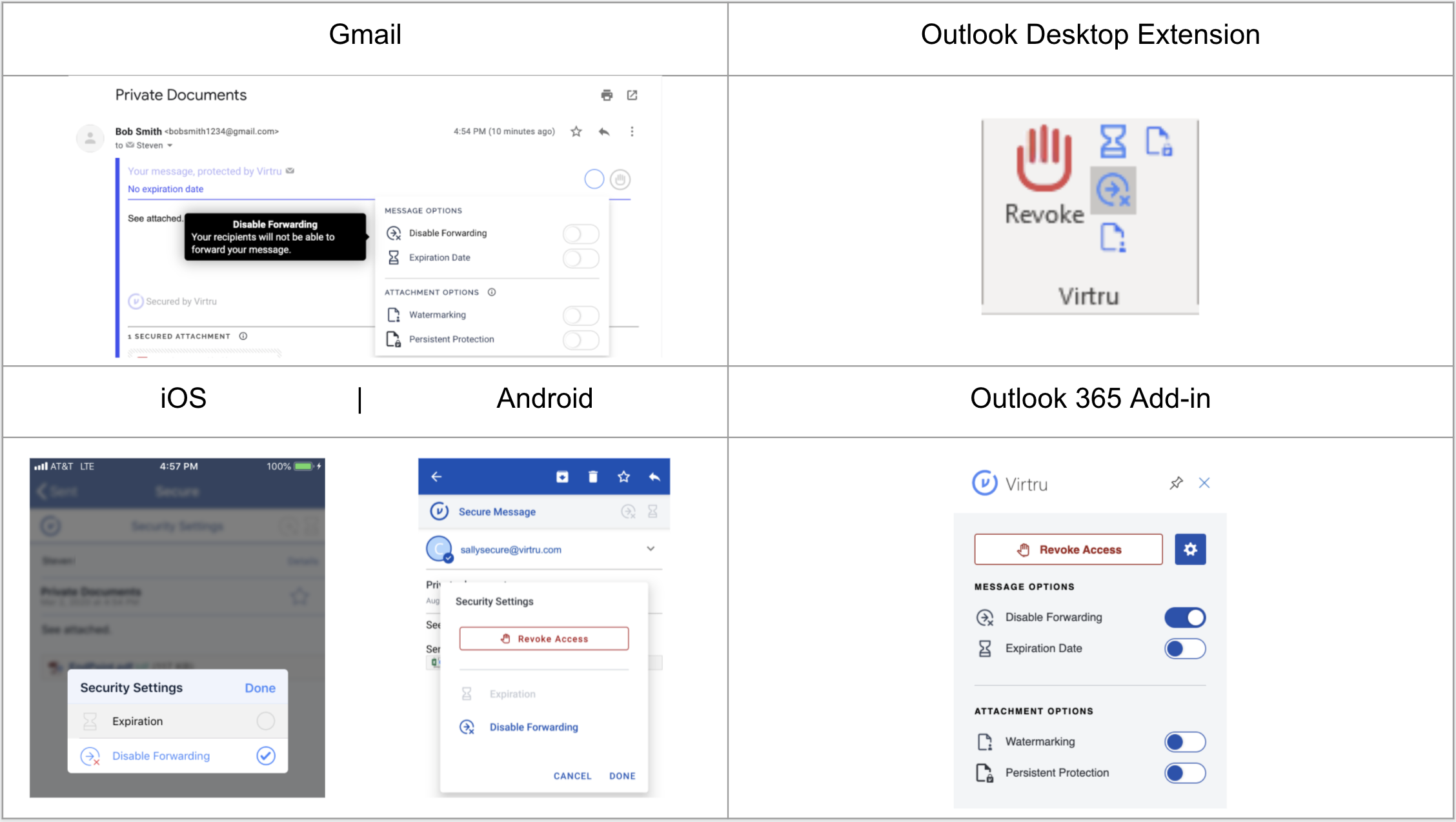This screenshot has width=1456, height=822.
Task: Click Virtru logo in Outlook 365 pane
Action: [x=985, y=483]
